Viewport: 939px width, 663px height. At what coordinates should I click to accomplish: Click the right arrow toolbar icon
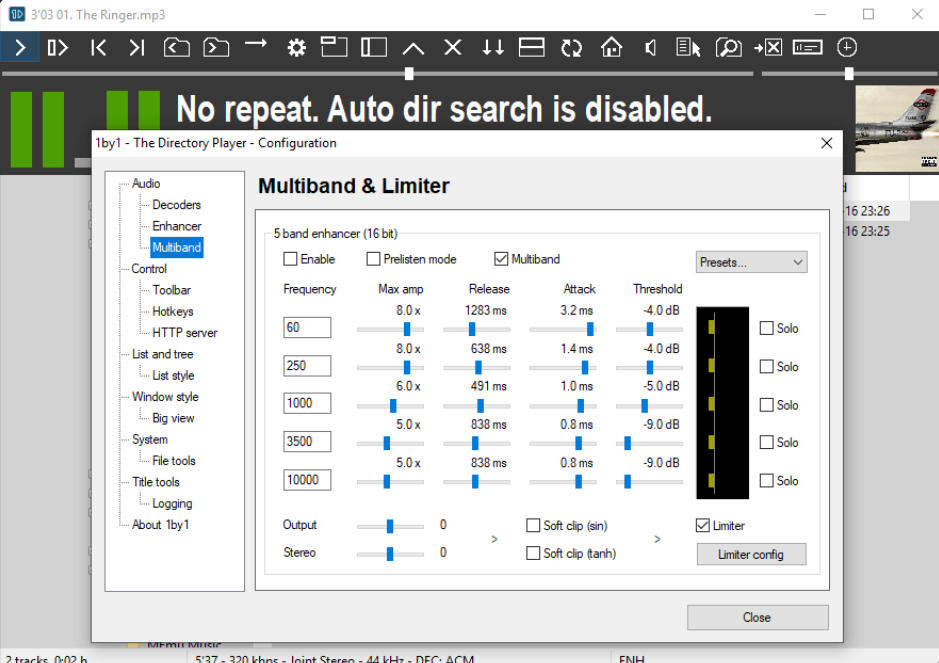256,43
